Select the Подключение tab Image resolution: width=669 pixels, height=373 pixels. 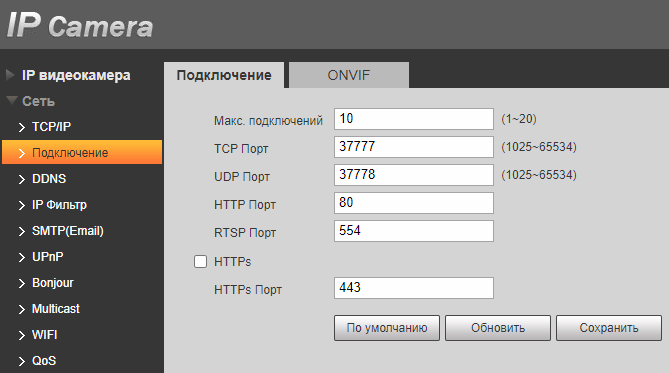pos(224,75)
